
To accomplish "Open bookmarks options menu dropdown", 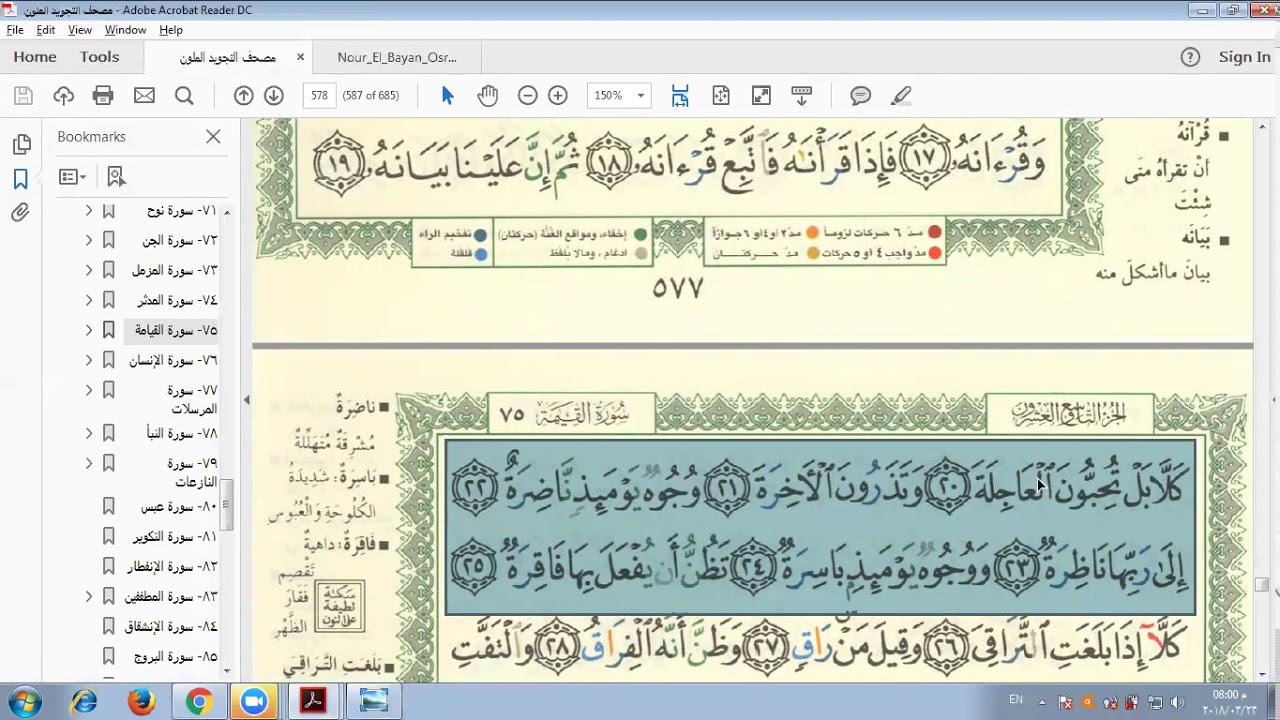I will 72,177.
